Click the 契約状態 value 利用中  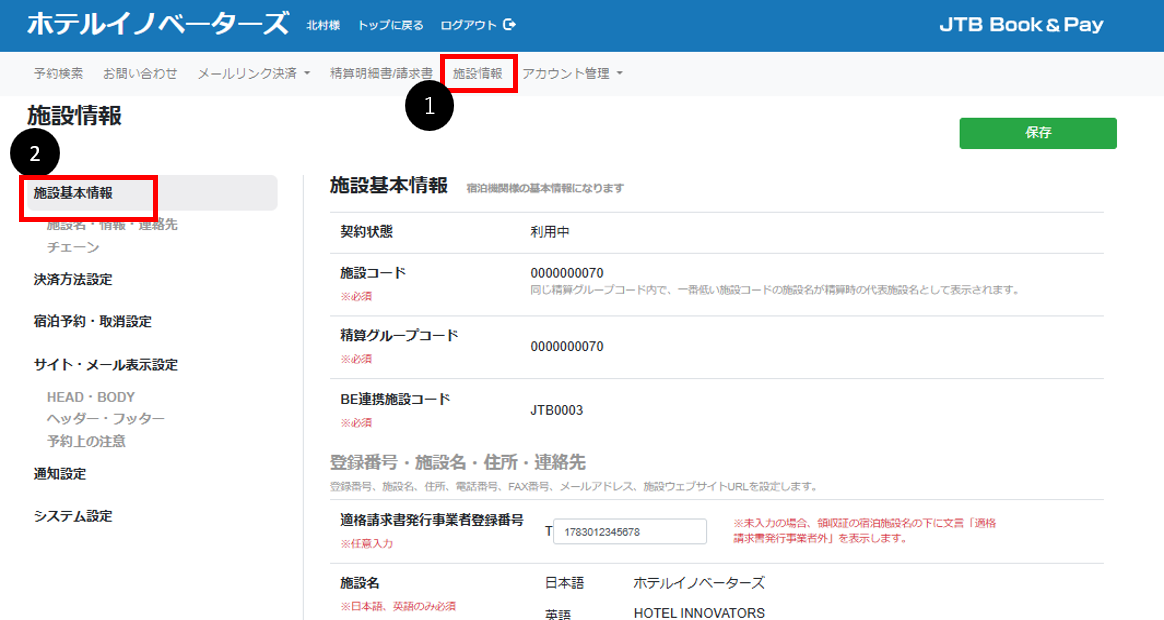(x=550, y=232)
